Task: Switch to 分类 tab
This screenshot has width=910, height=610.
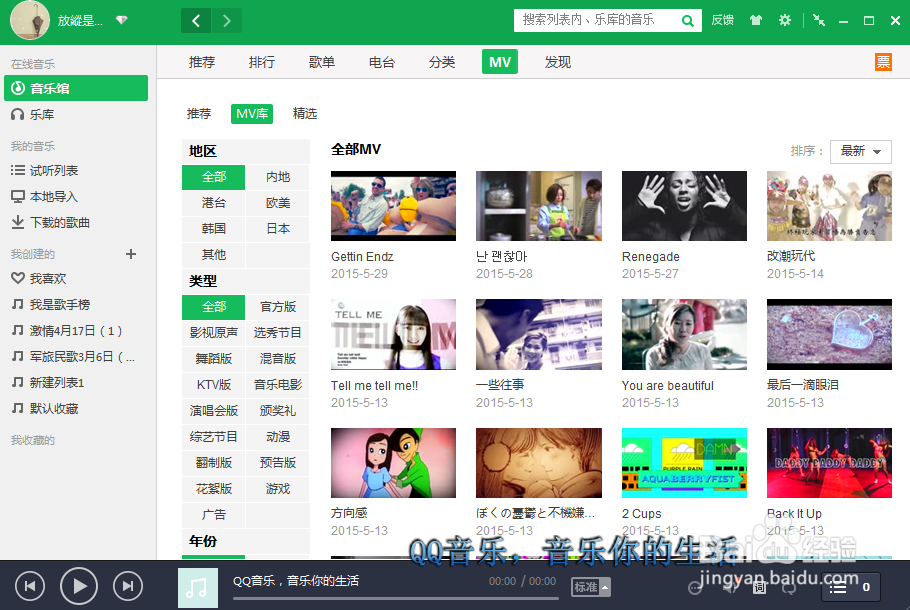Action: tap(442, 62)
